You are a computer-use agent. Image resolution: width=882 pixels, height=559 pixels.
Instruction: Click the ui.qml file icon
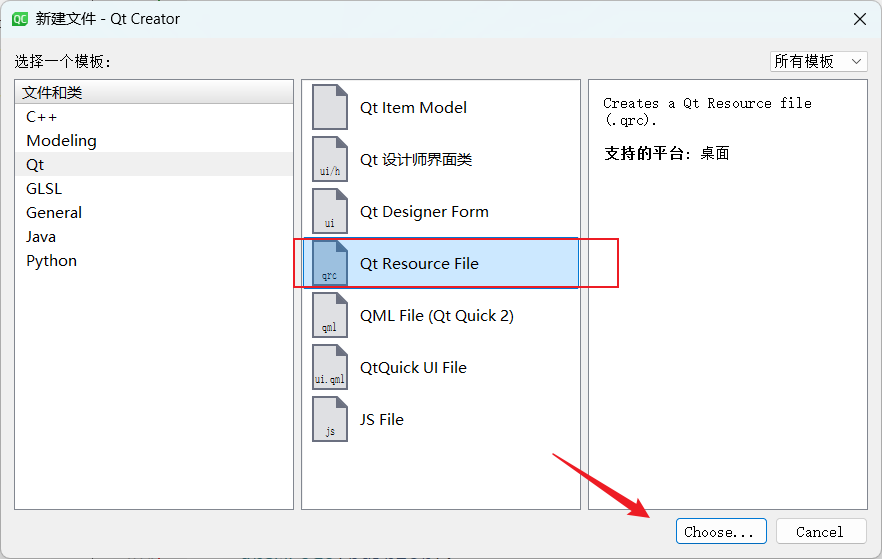click(x=330, y=367)
